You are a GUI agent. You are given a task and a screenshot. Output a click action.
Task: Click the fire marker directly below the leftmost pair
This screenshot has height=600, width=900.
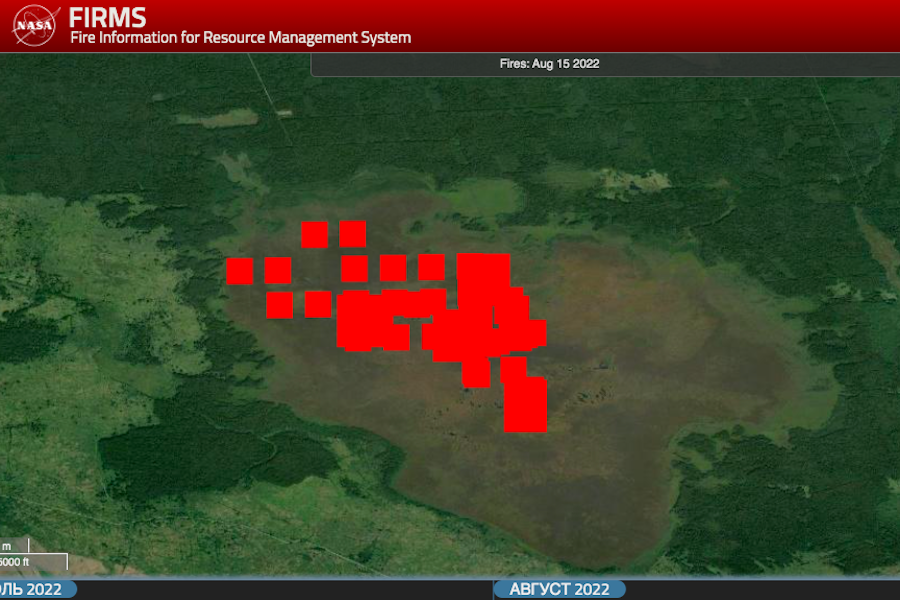280,305
